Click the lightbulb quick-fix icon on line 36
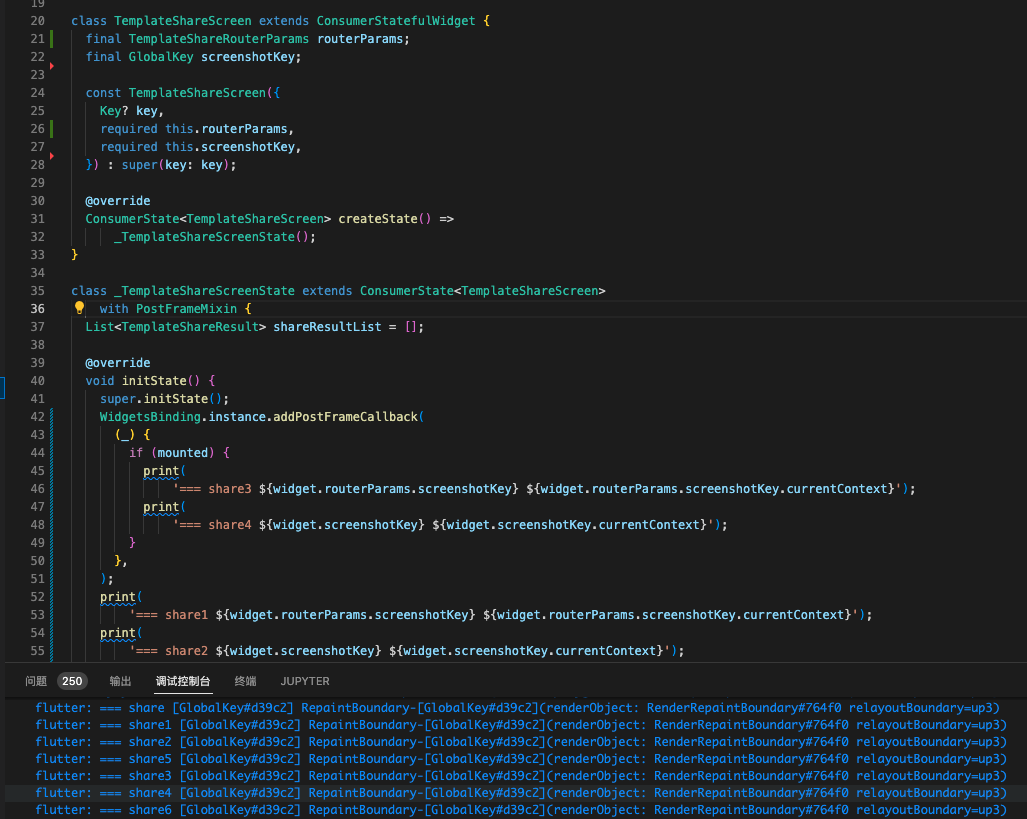 point(79,308)
